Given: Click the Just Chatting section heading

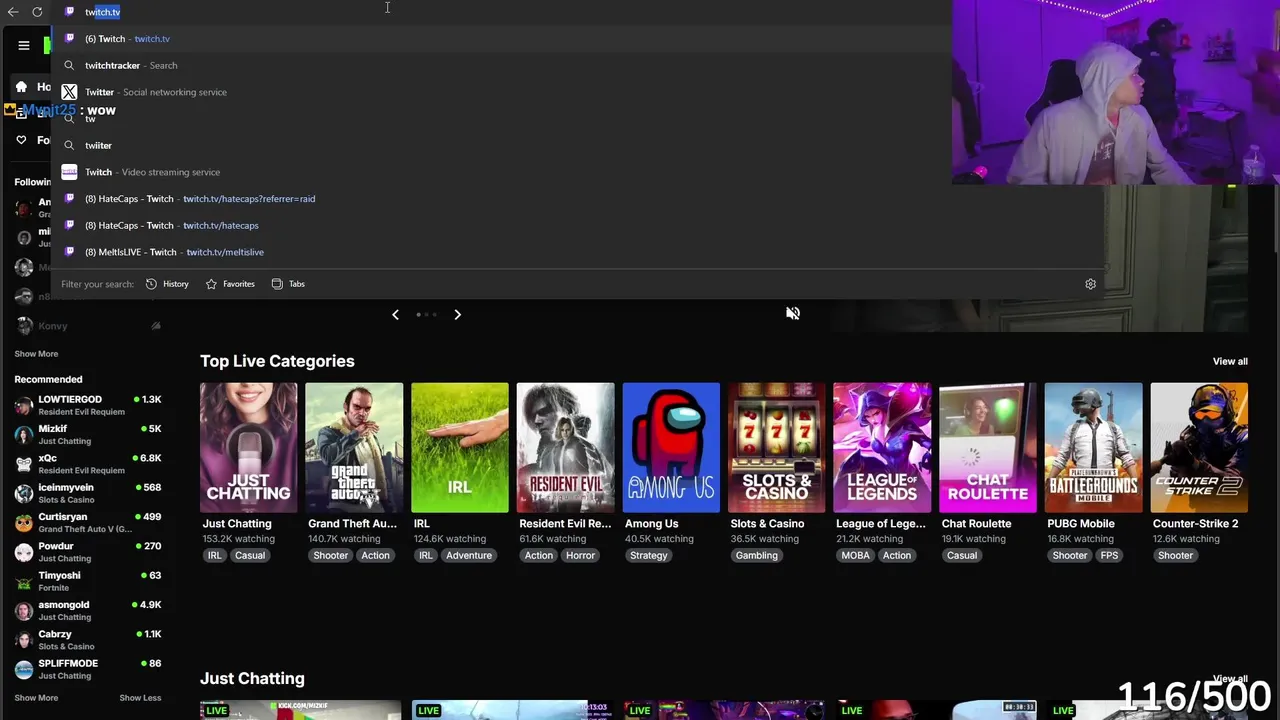Looking at the screenshot, I should pos(252,679).
